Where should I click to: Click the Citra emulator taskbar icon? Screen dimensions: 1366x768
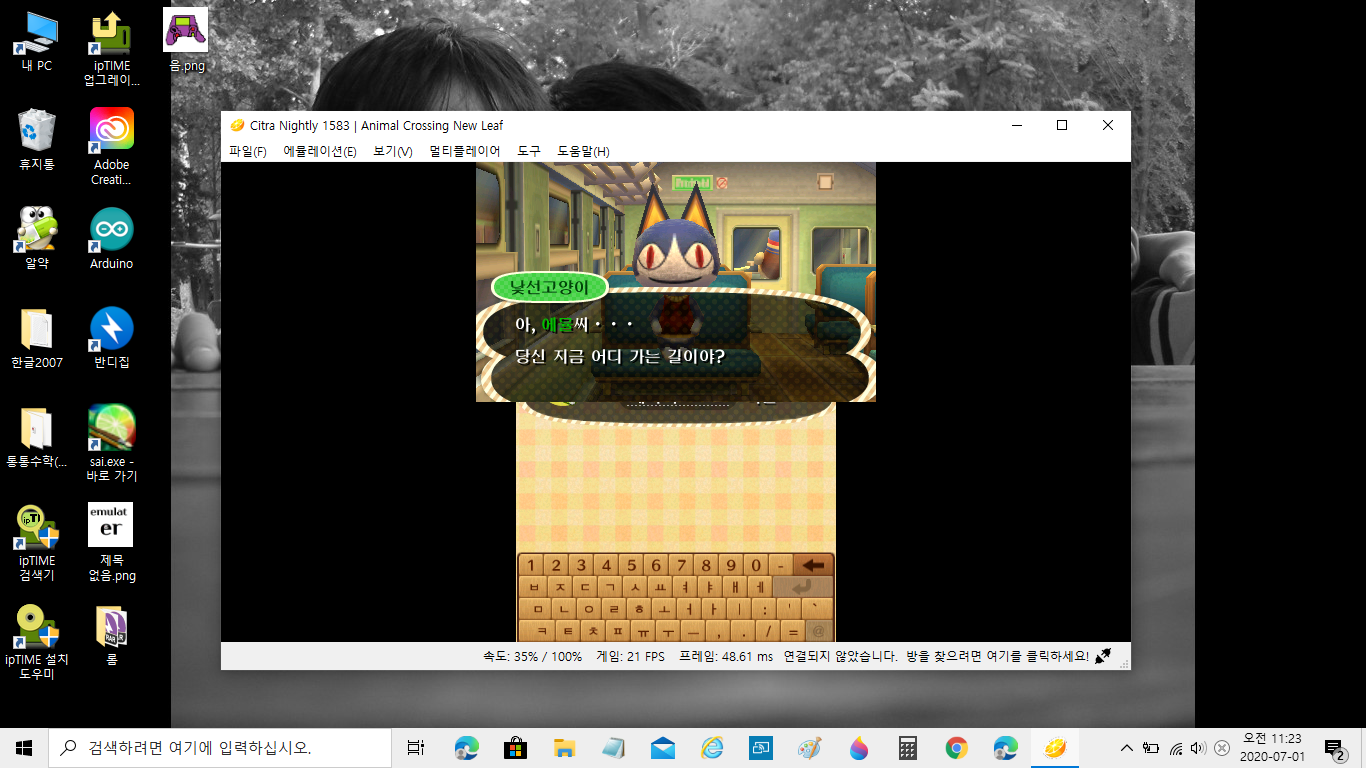tap(1054, 748)
